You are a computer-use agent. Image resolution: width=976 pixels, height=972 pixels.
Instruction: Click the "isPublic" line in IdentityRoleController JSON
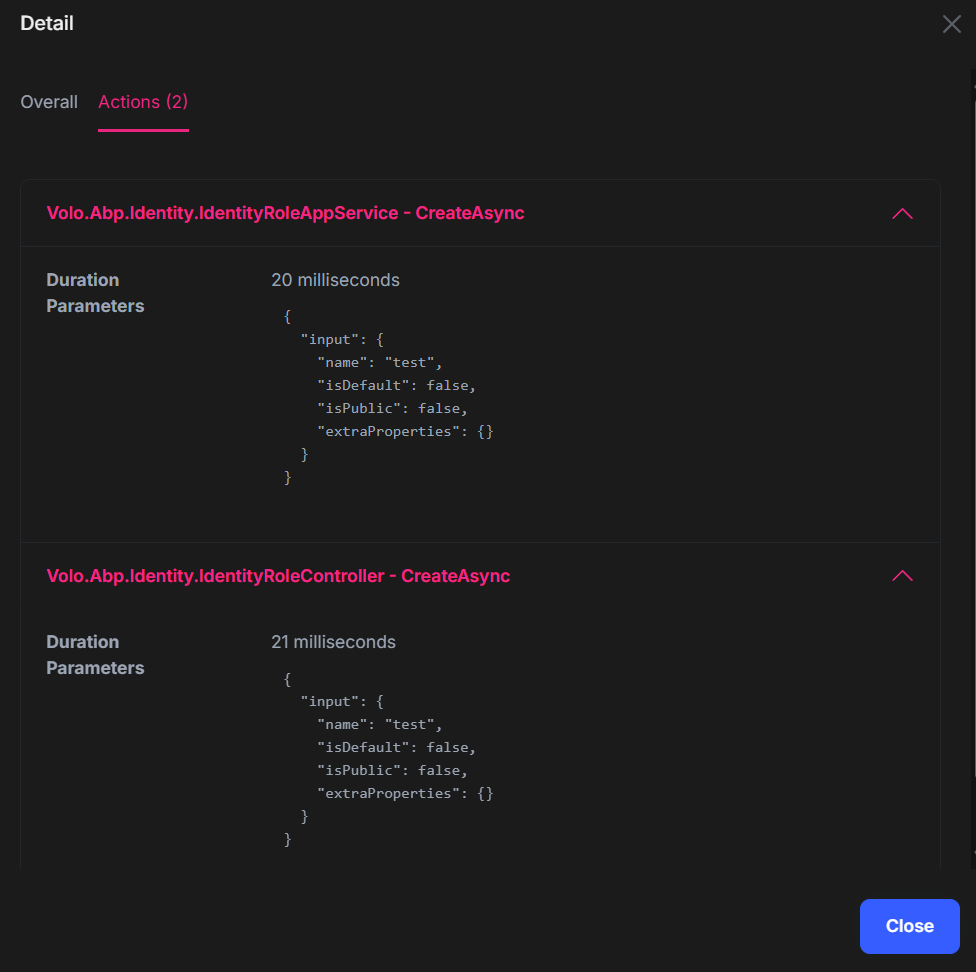pyautogui.click(x=392, y=770)
